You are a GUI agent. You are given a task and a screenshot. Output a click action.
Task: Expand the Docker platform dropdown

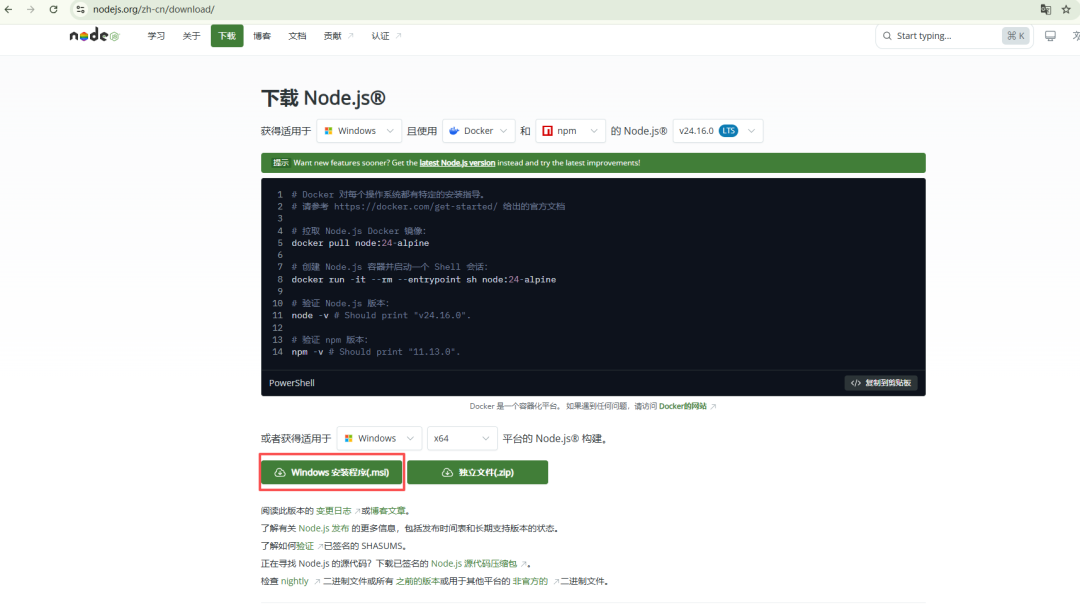click(479, 131)
